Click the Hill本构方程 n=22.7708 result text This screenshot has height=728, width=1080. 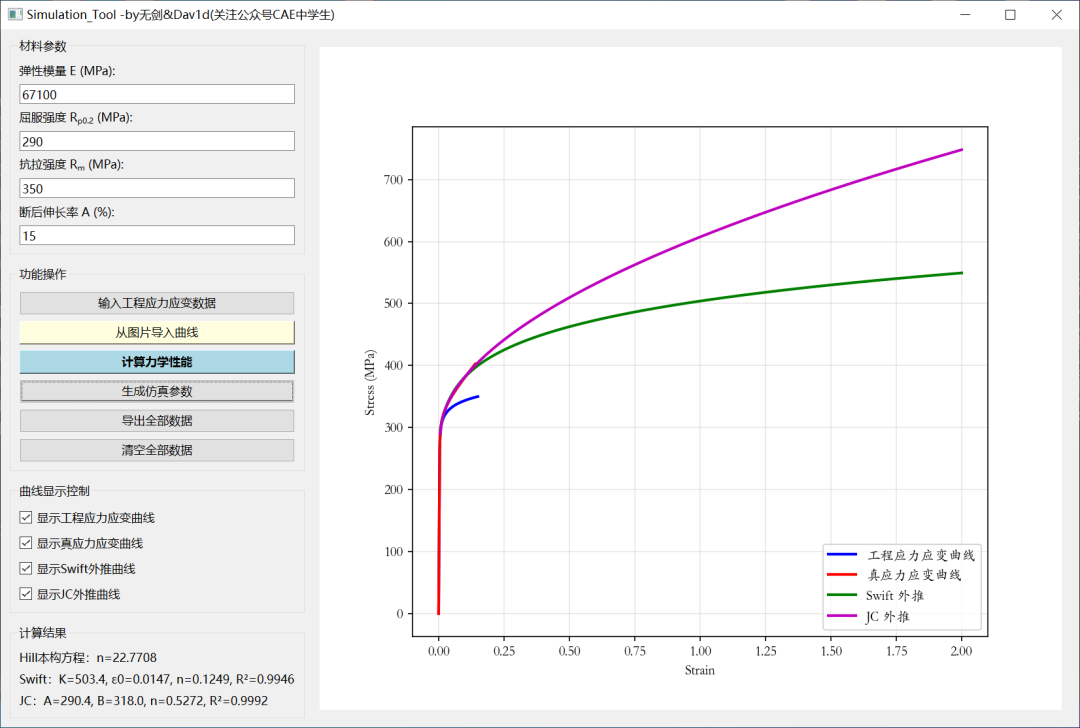click(x=88, y=658)
